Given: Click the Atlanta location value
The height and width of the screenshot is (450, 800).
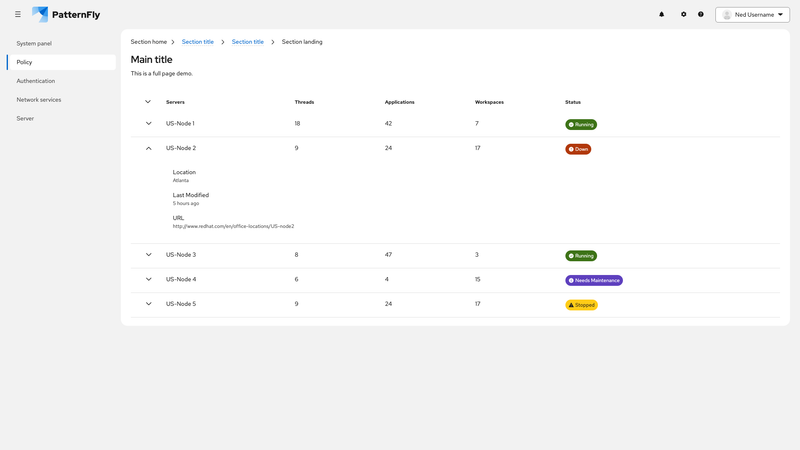Looking at the screenshot, I should pos(181,180).
